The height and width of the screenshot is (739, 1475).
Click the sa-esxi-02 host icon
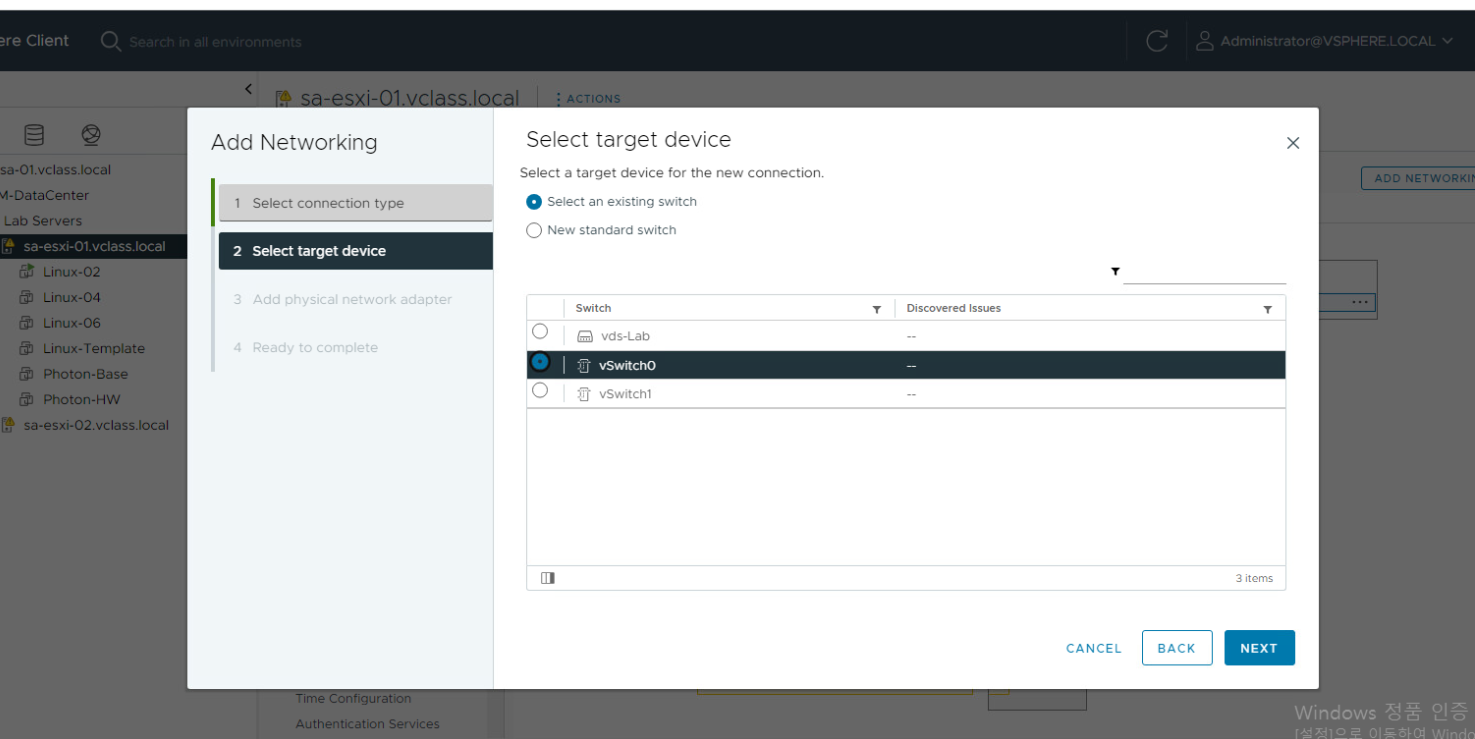click(8, 425)
